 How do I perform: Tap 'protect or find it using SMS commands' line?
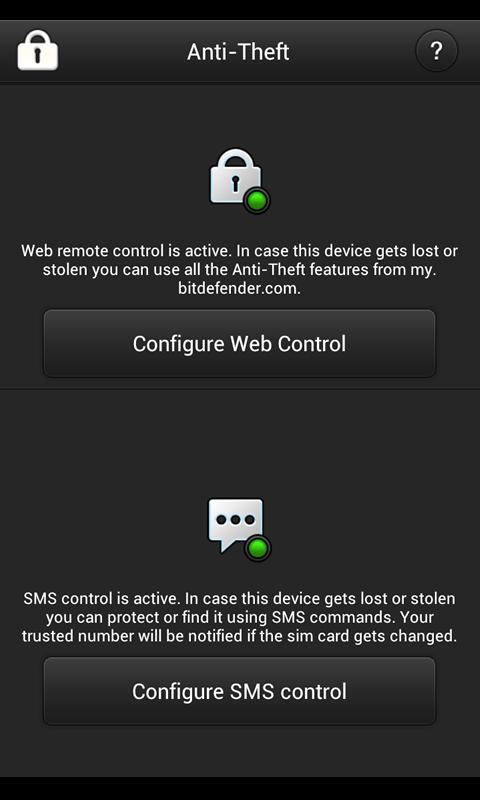(x=239, y=617)
